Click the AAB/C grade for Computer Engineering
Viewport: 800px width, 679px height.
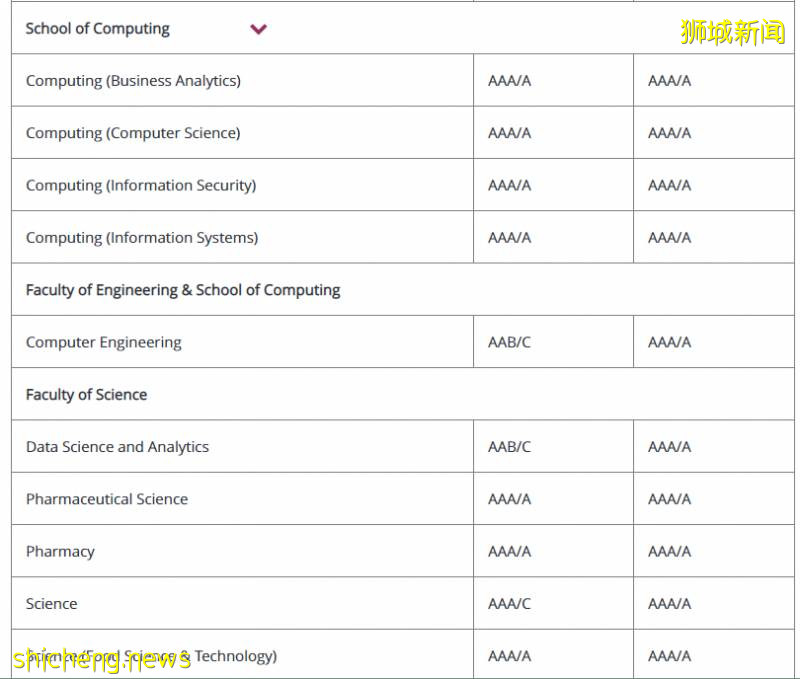[506, 342]
